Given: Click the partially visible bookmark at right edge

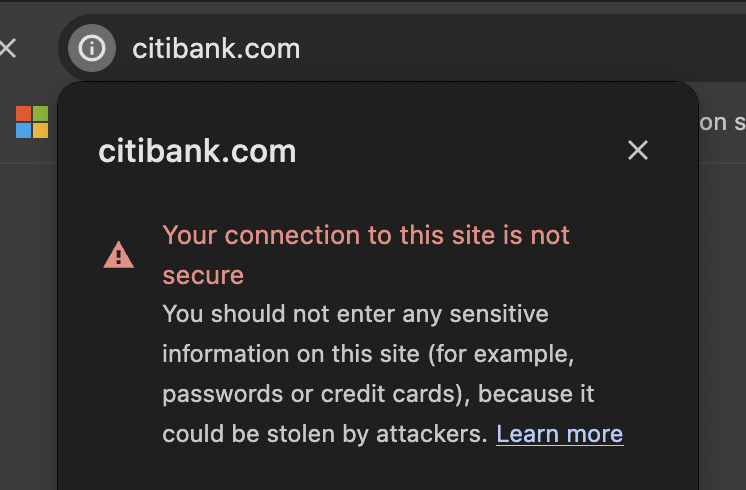Looking at the screenshot, I should 722,122.
